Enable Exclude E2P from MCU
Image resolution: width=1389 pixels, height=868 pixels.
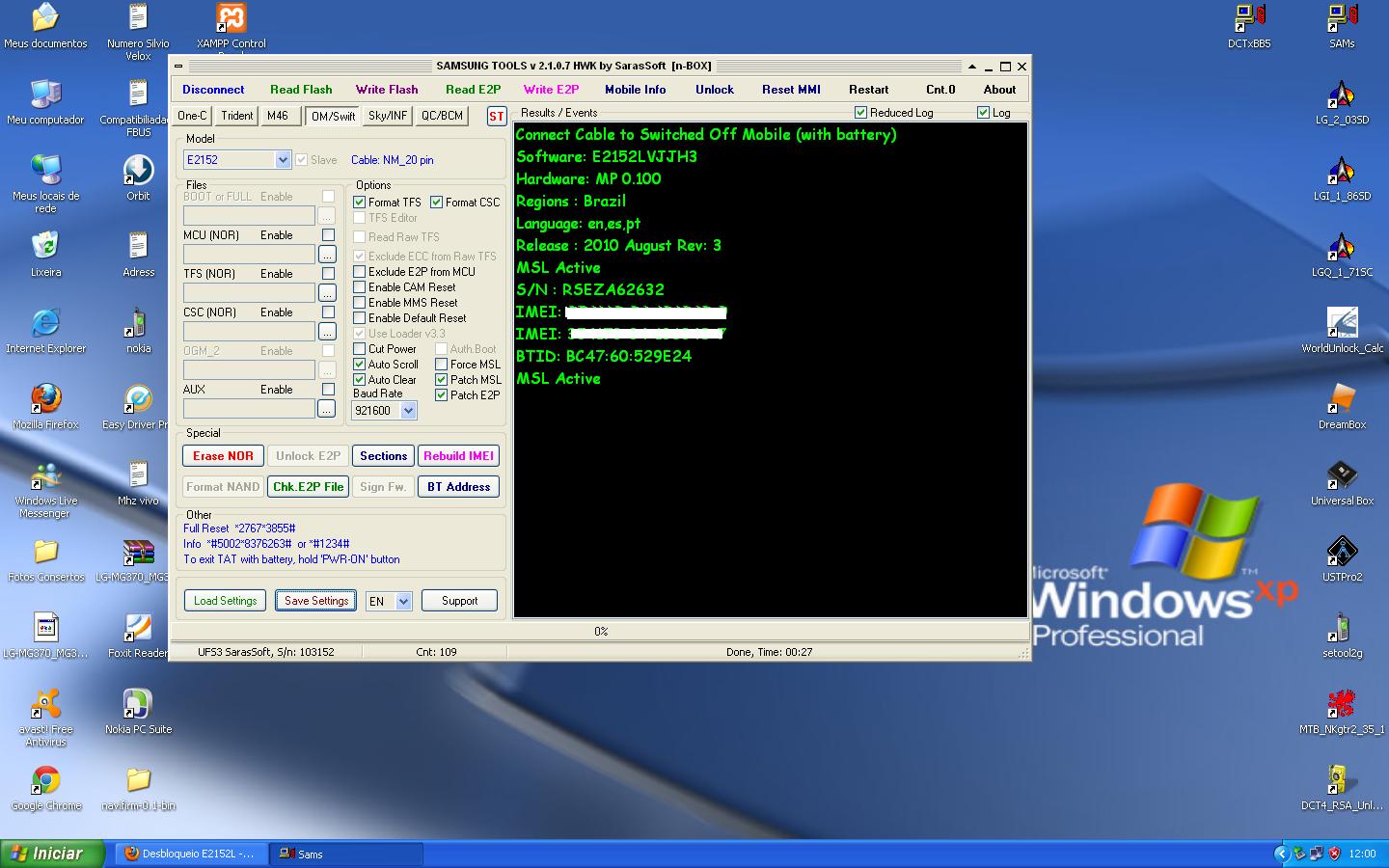360,272
